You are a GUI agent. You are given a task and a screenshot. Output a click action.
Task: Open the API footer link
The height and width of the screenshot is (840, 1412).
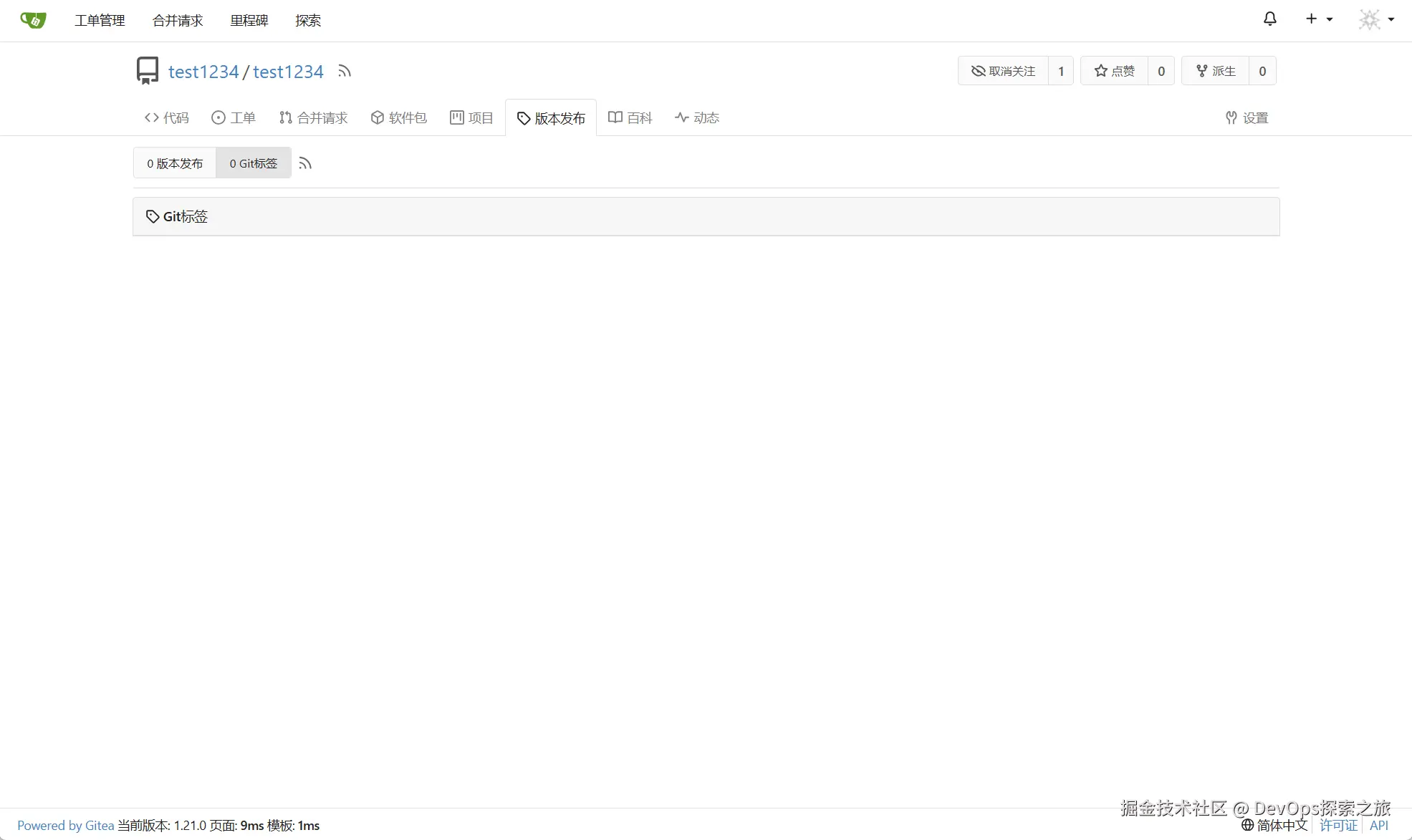(1378, 825)
